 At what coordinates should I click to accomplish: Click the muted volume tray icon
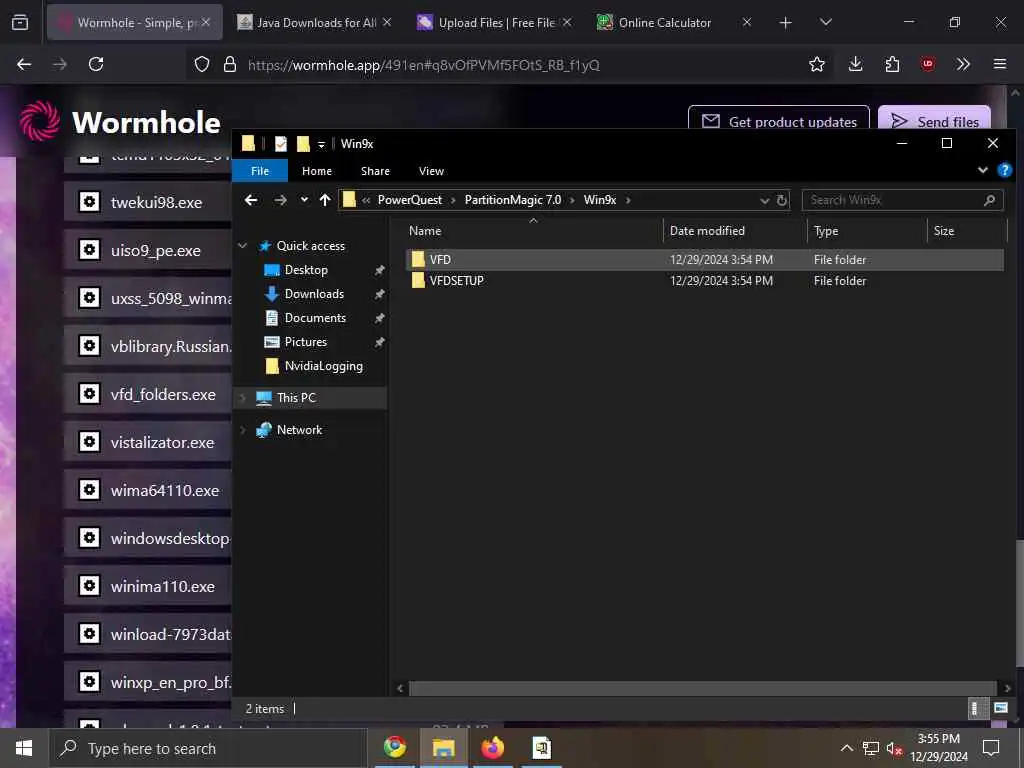pos(894,748)
